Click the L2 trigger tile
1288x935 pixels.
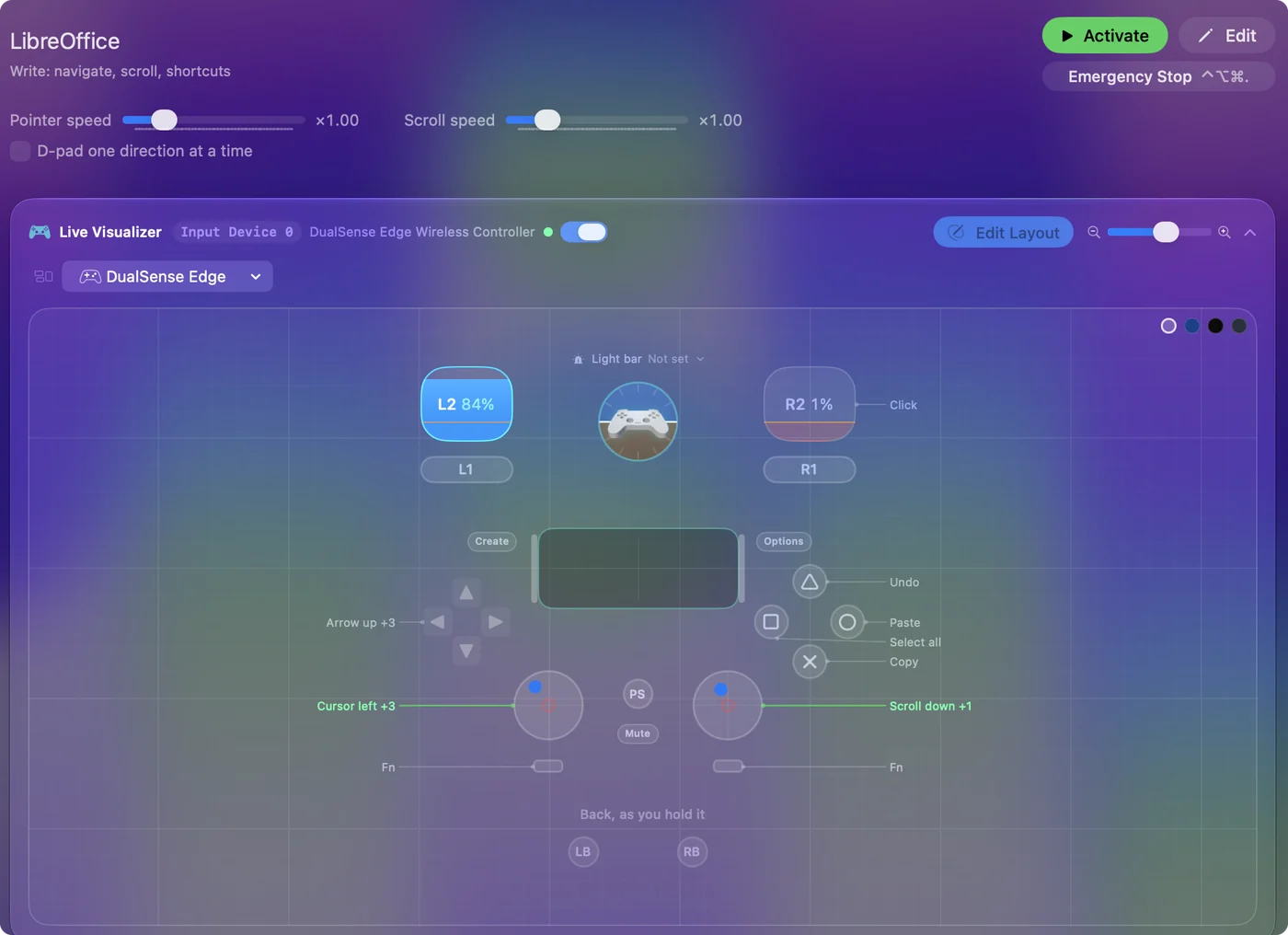pyautogui.click(x=466, y=404)
